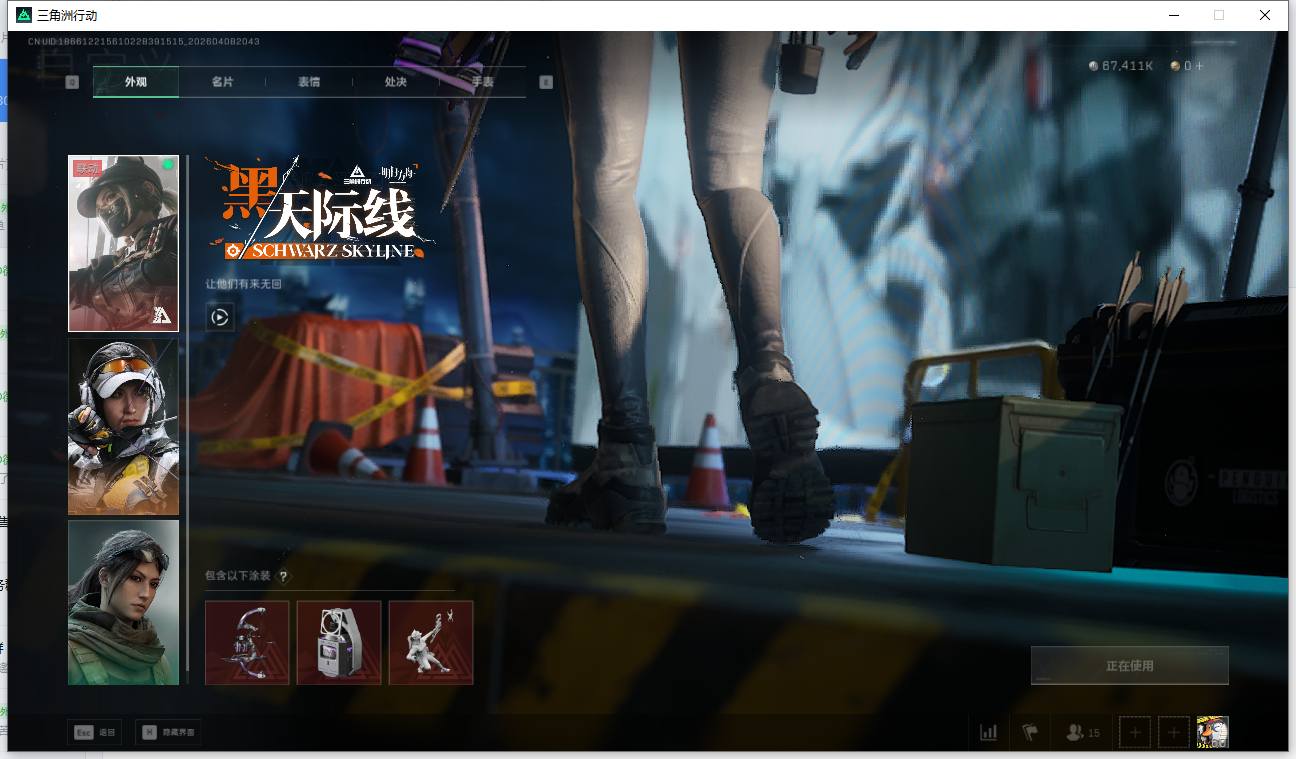Viewport: 1296px width, 759px height.
Task: Click the Esc 返回 button
Action: pyautogui.click(x=94, y=733)
